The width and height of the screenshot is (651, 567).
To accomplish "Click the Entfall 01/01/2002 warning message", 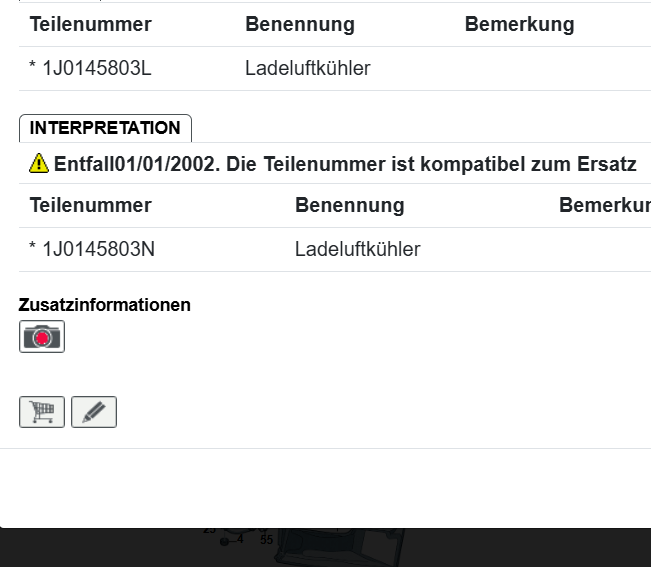I will pyautogui.click(x=345, y=164).
